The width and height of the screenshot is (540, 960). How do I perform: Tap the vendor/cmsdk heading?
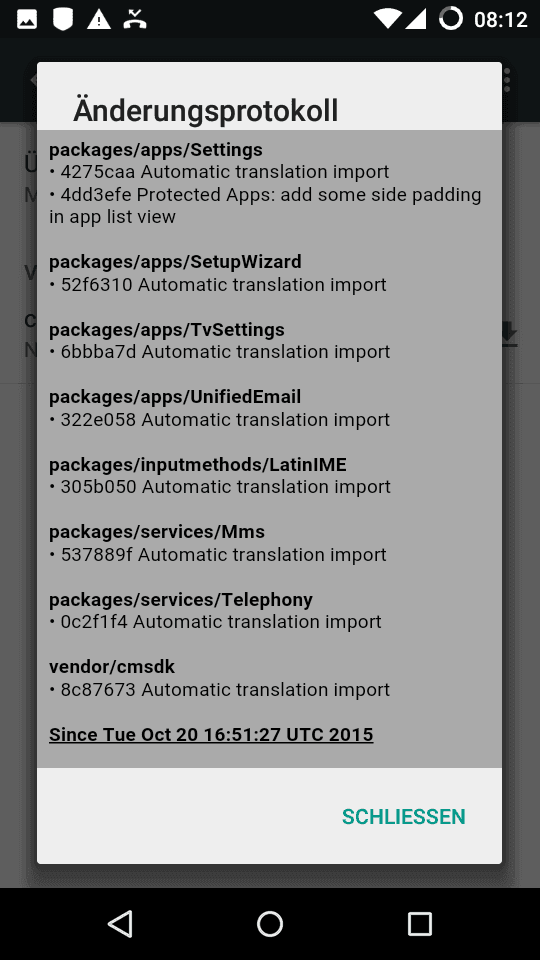[x=112, y=666]
